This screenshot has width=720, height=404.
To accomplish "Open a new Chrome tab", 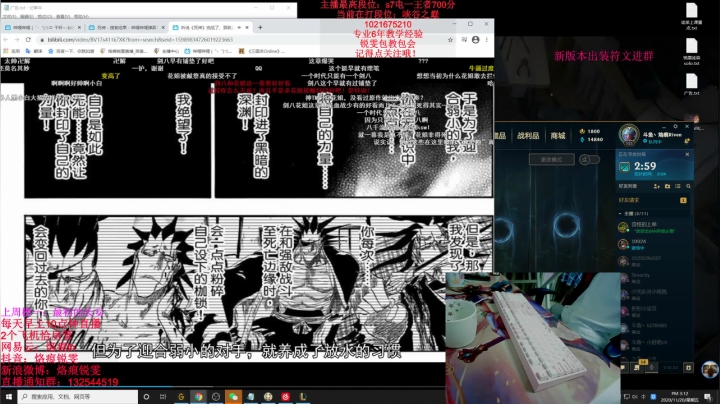I will pyautogui.click(x=260, y=28).
